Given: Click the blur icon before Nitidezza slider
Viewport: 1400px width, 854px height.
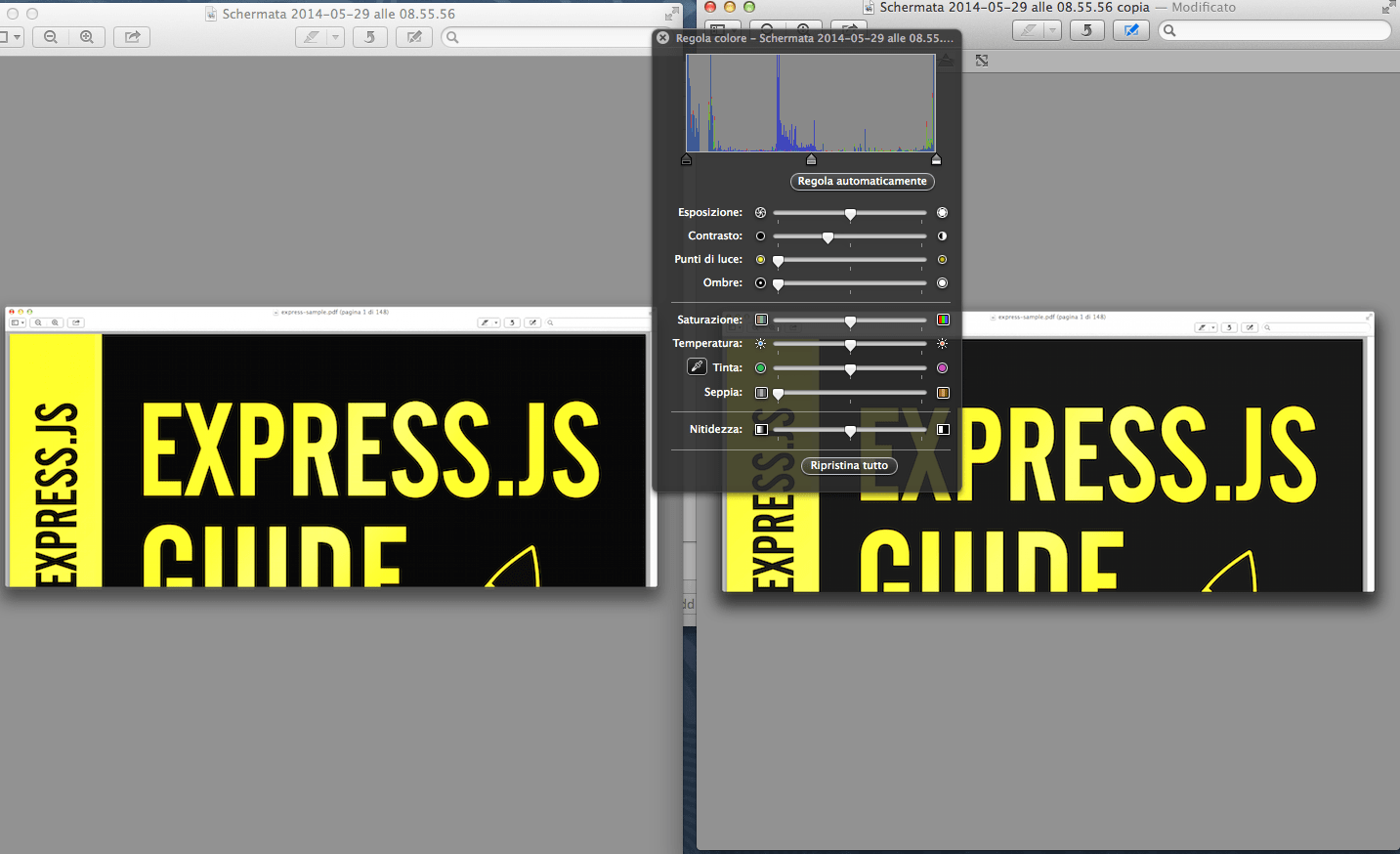Looking at the screenshot, I should [x=761, y=429].
